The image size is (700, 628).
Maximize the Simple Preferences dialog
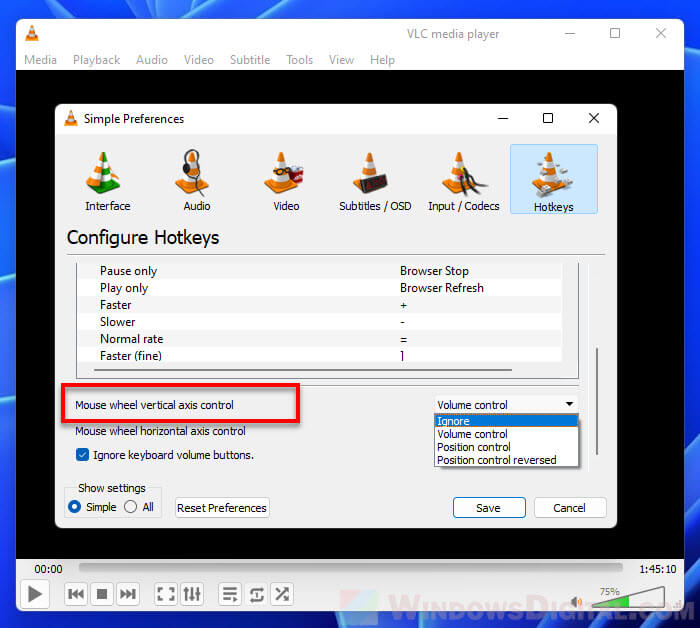tap(548, 118)
